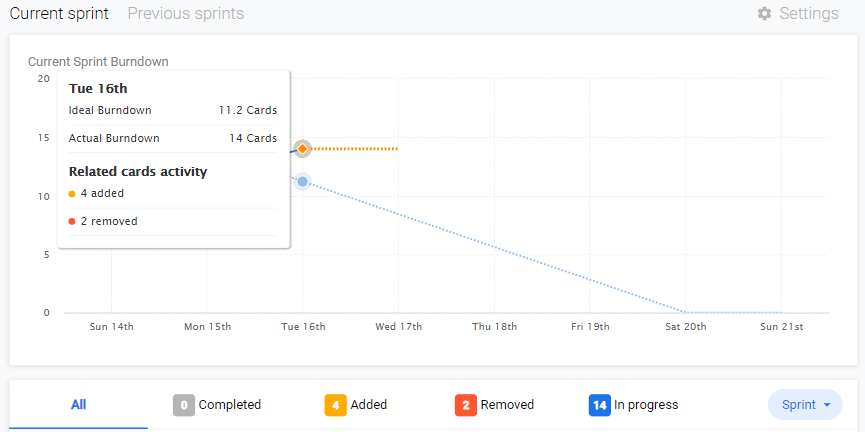Open the Settings gear icon
Screen dimensions: 865x432
[765, 14]
